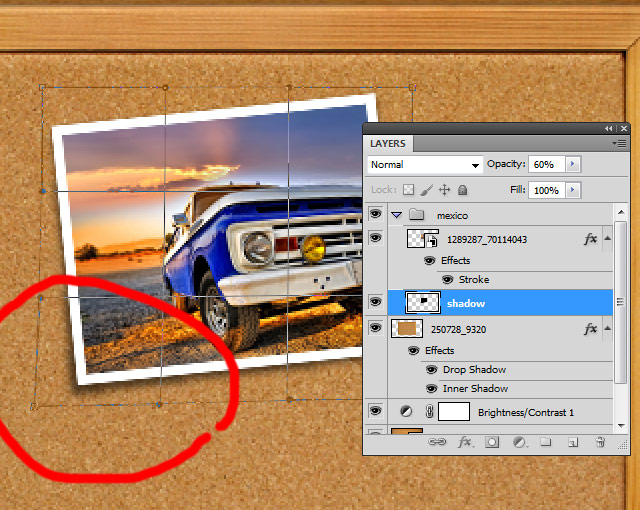The height and width of the screenshot is (510, 640).
Task: Select the LAYERS tab
Action: pos(388,144)
